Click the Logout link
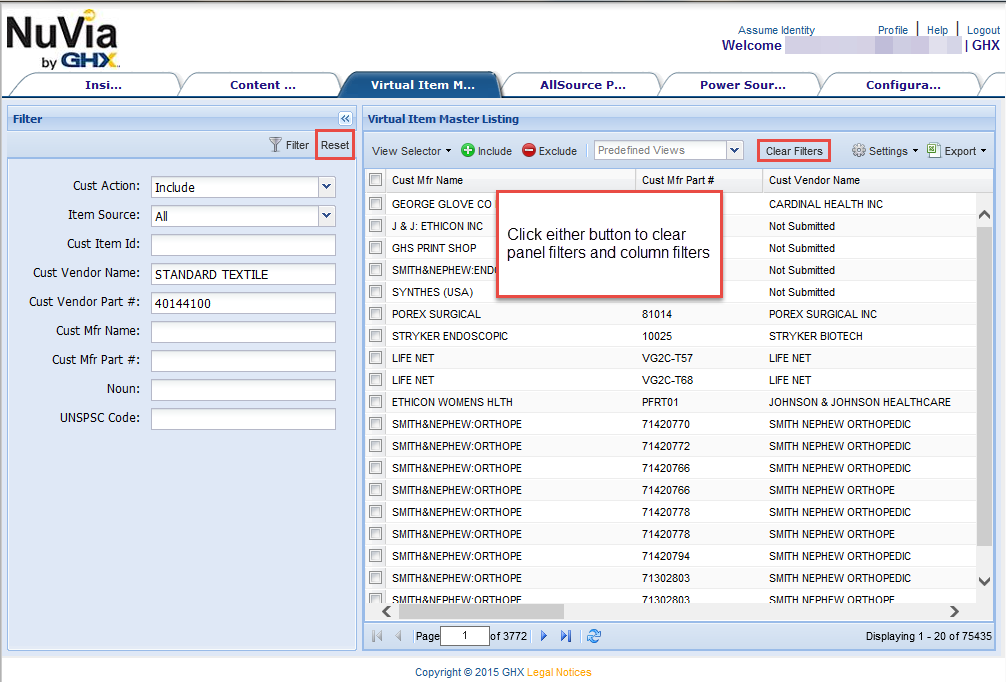 click(983, 30)
